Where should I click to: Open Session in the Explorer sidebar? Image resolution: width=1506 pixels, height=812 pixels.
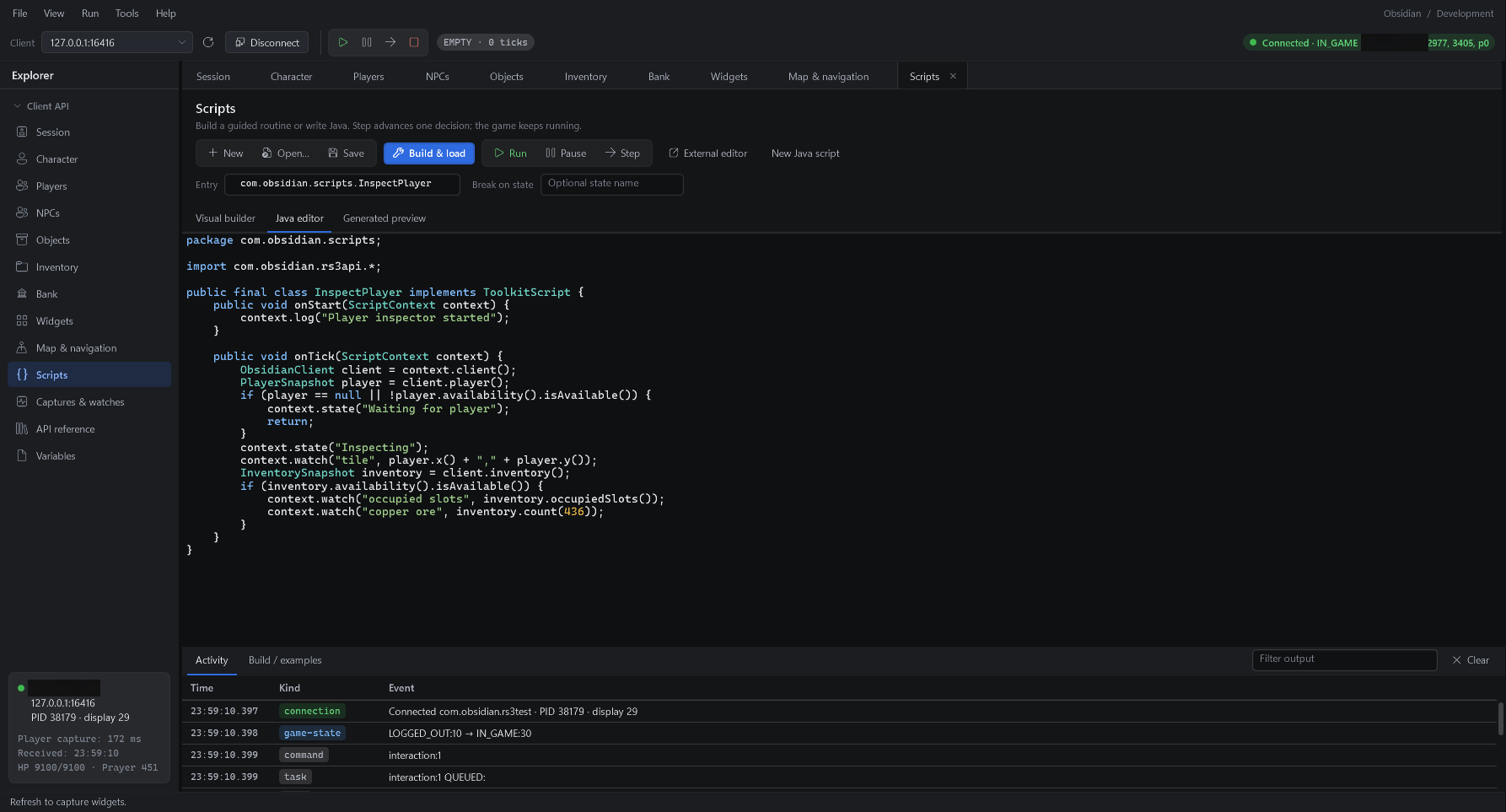(89, 132)
